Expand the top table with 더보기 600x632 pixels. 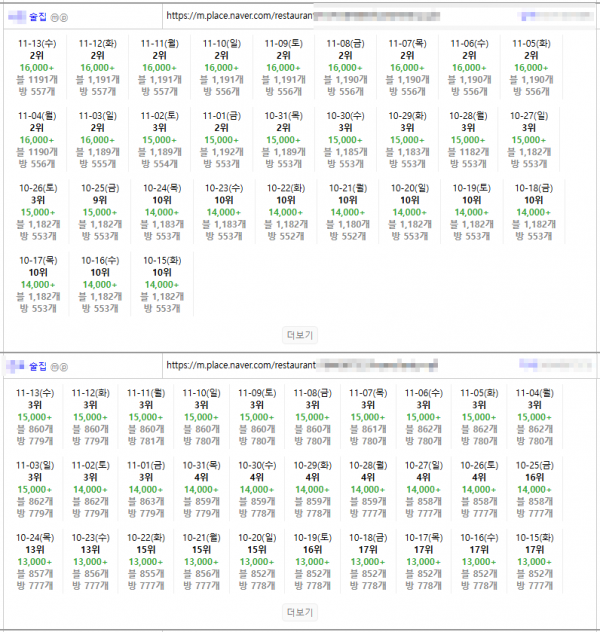click(x=299, y=334)
